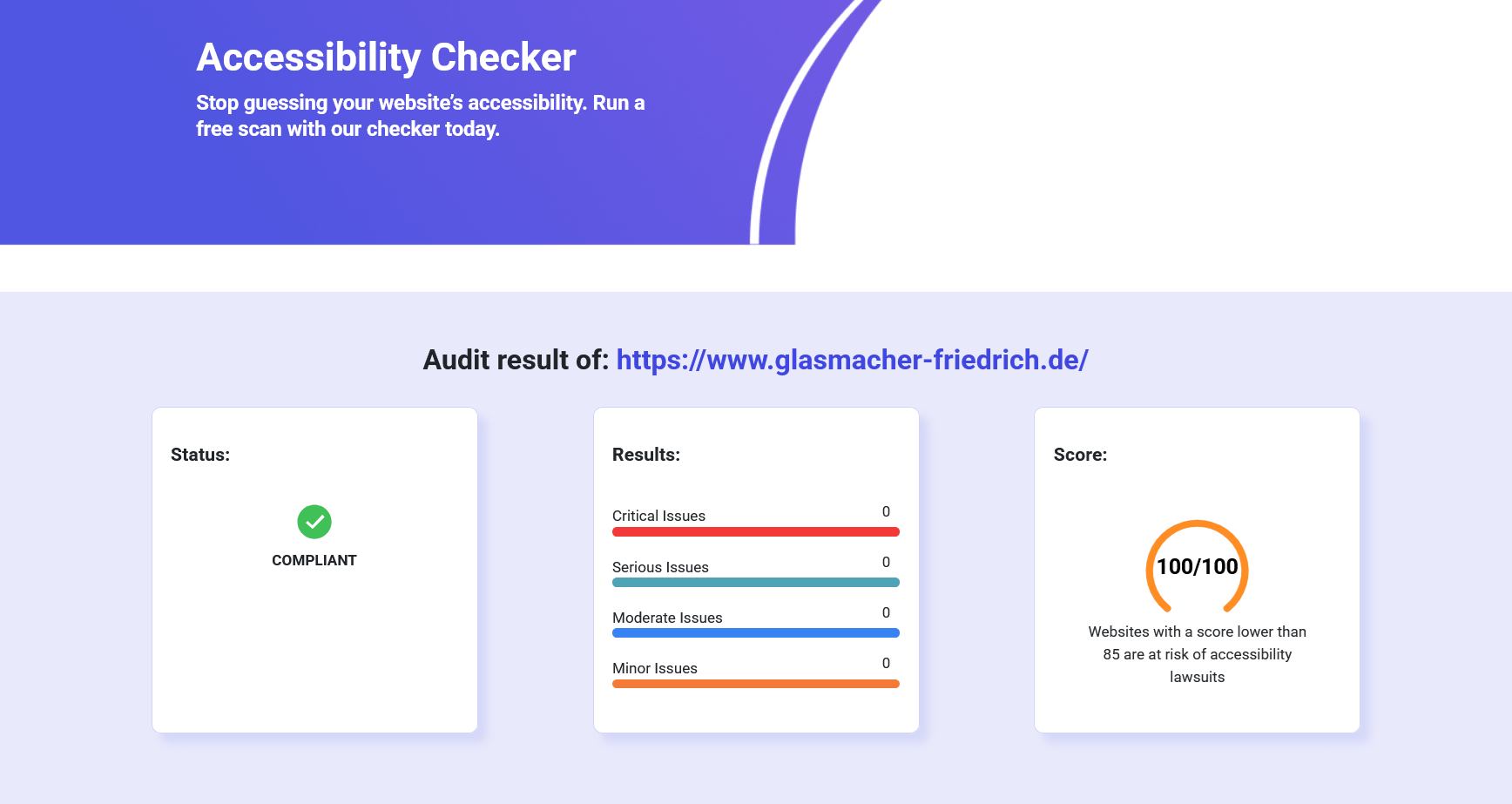This screenshot has height=804, width=1512.
Task: Click the Score card heading
Action: (1080, 455)
